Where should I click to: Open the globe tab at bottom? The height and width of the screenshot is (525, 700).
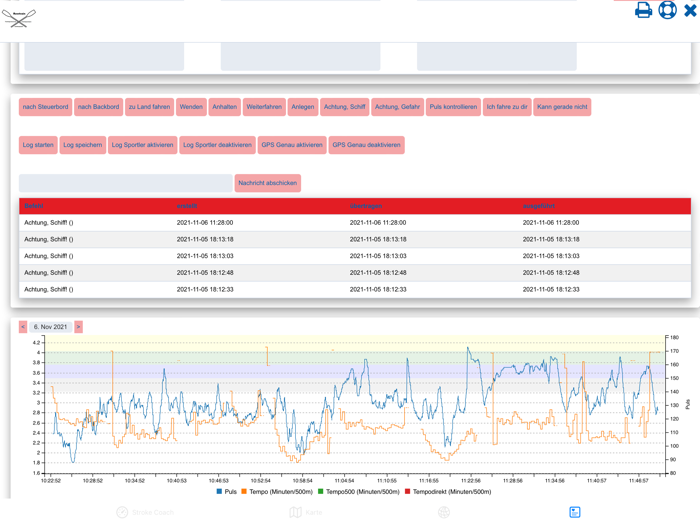tap(444, 512)
